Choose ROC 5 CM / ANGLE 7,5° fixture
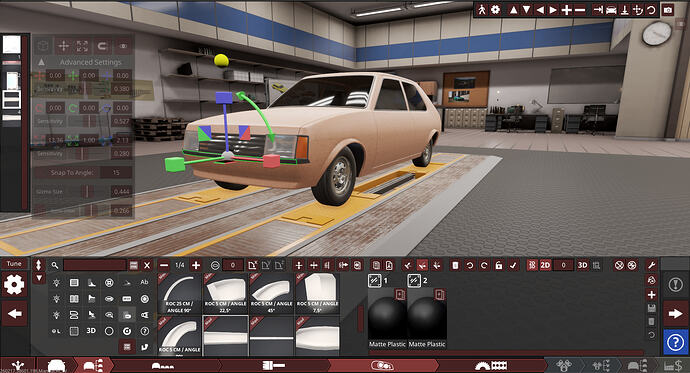Viewport: 690px width, 373px height. pos(317,293)
